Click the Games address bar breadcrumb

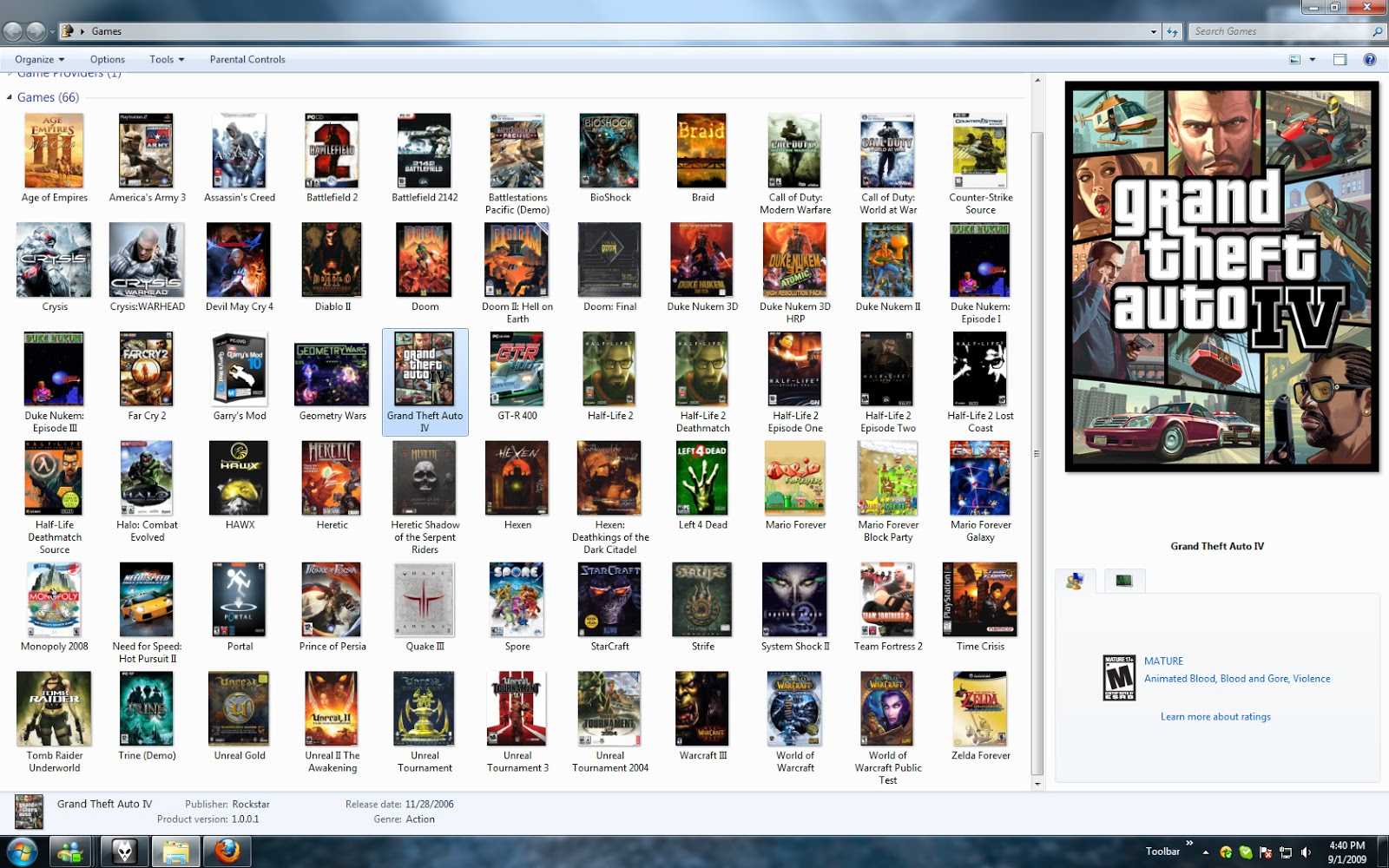[107, 31]
